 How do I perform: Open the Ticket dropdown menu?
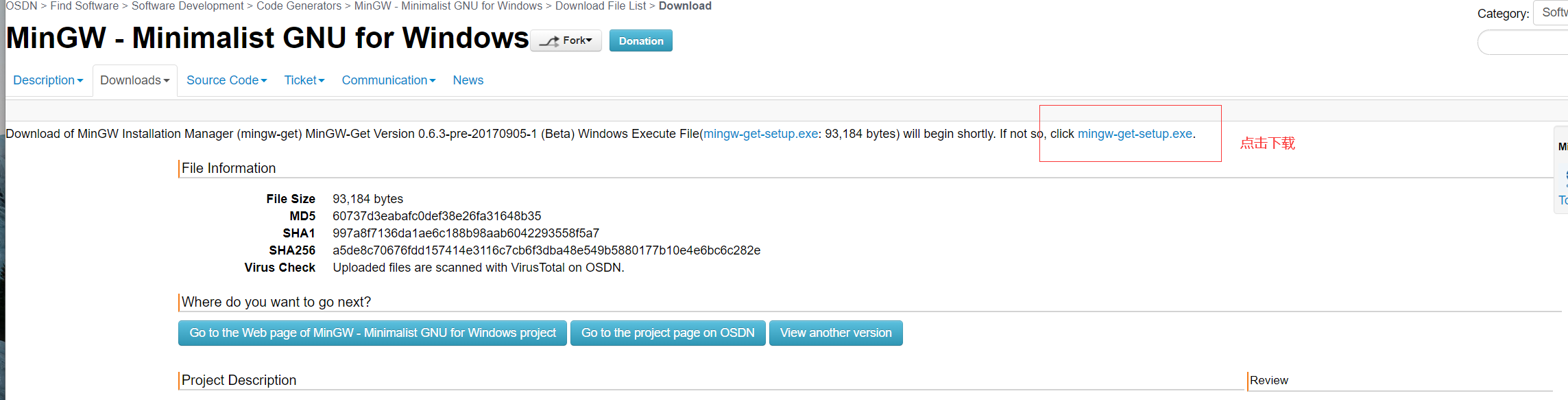pyautogui.click(x=304, y=80)
